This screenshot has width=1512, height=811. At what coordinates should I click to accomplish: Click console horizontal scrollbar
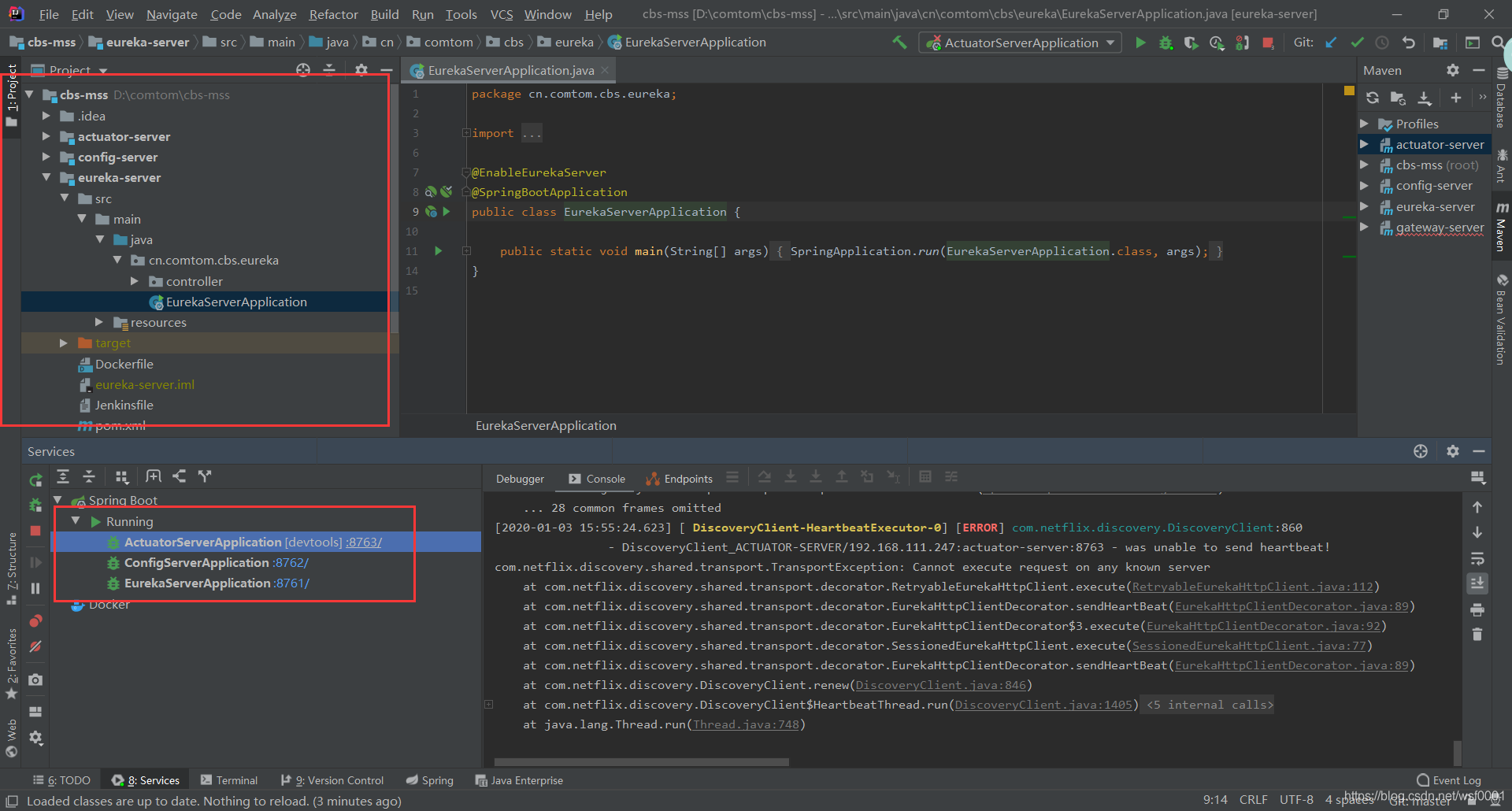(641, 762)
